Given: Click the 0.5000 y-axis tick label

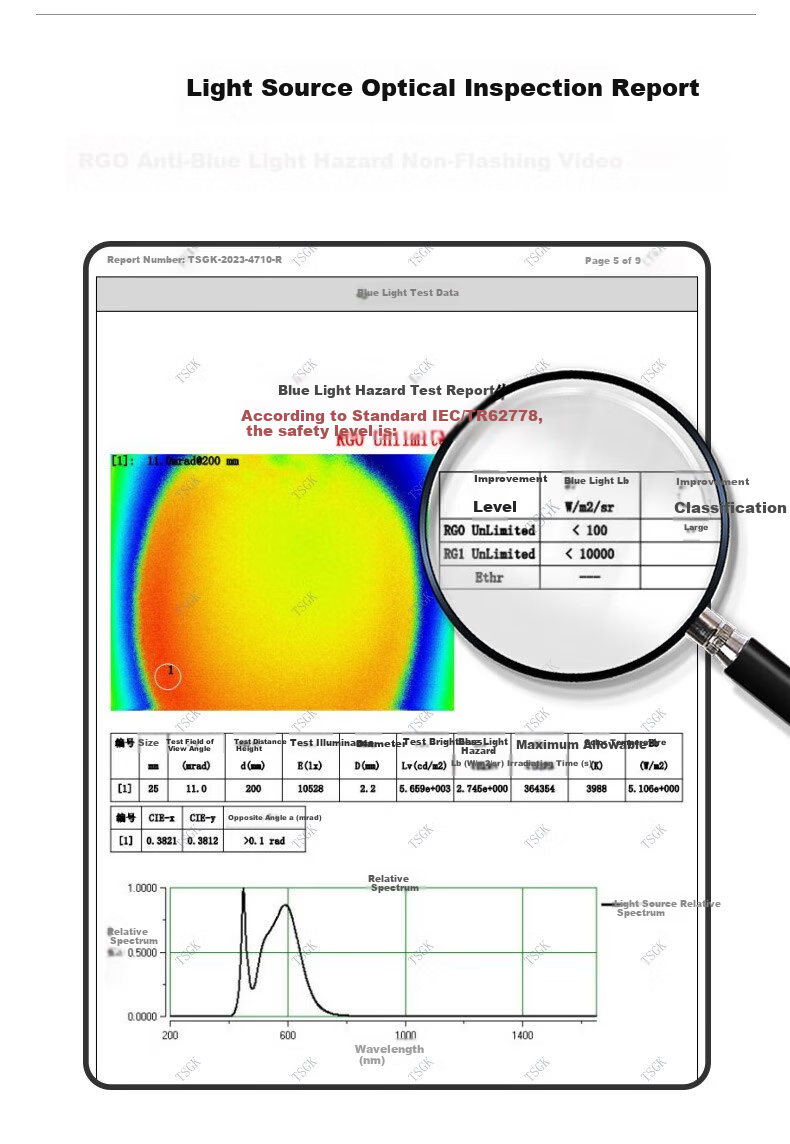Looking at the screenshot, I should (142, 952).
